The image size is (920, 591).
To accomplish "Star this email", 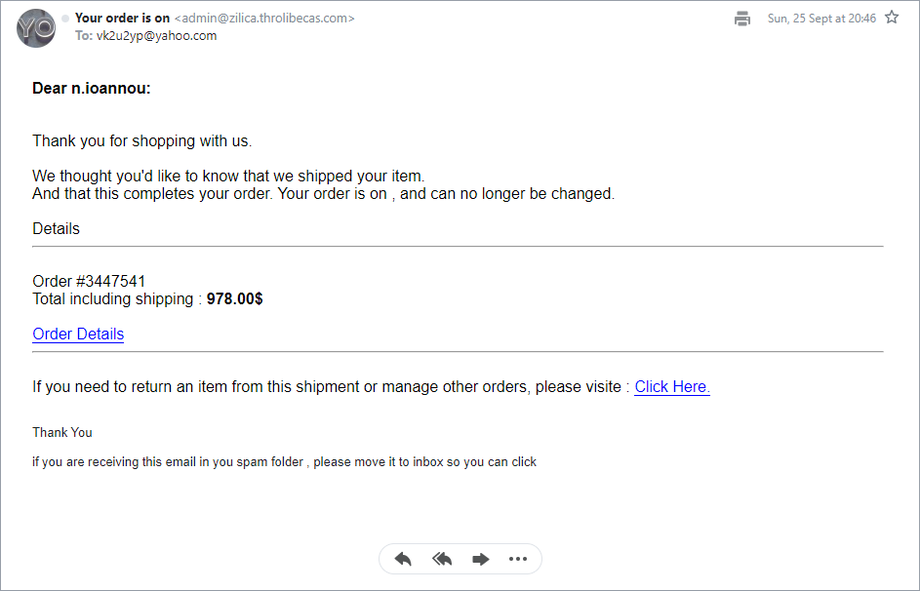I will pos(892,18).
